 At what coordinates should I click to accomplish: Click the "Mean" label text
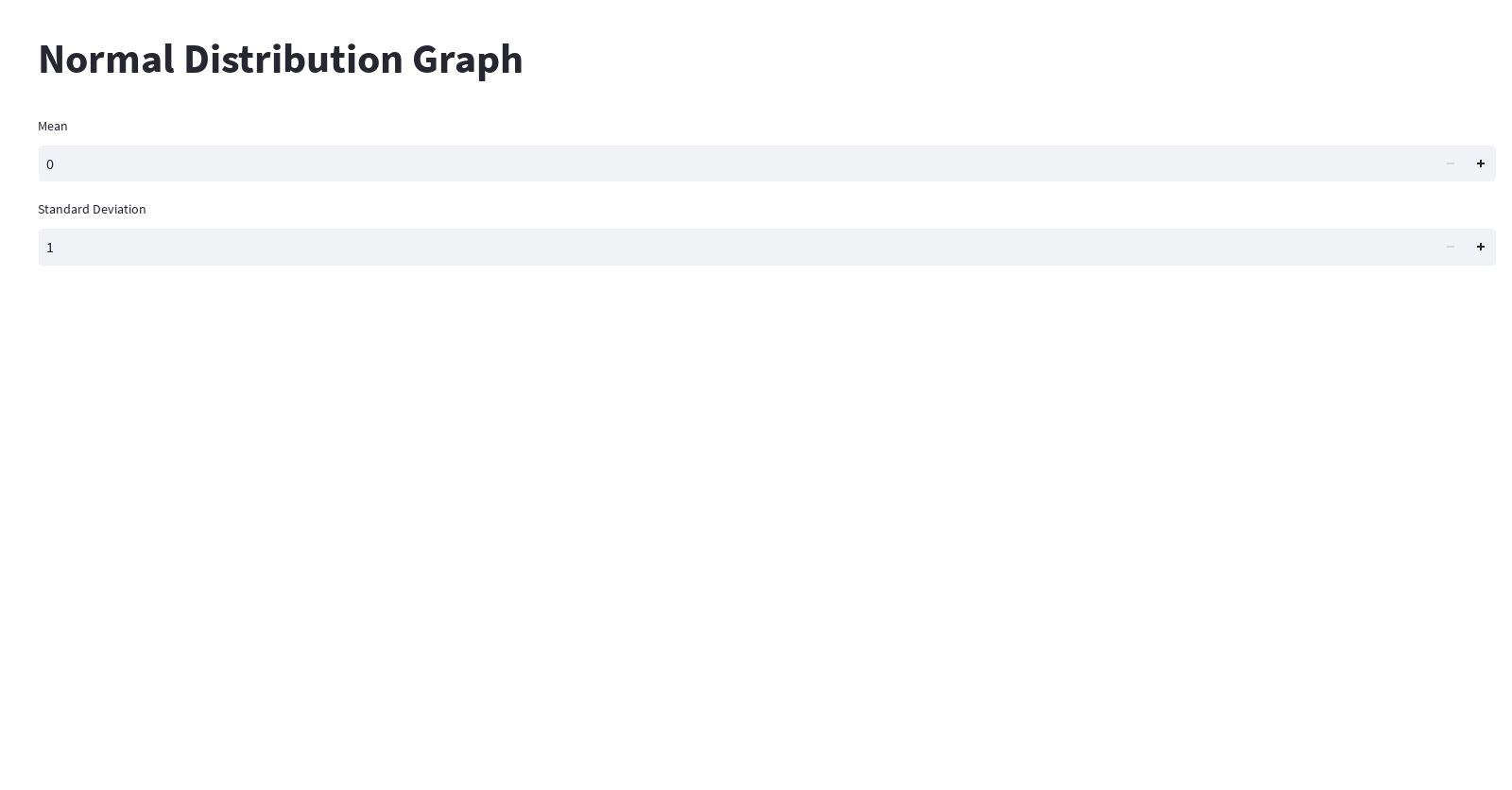tap(53, 126)
